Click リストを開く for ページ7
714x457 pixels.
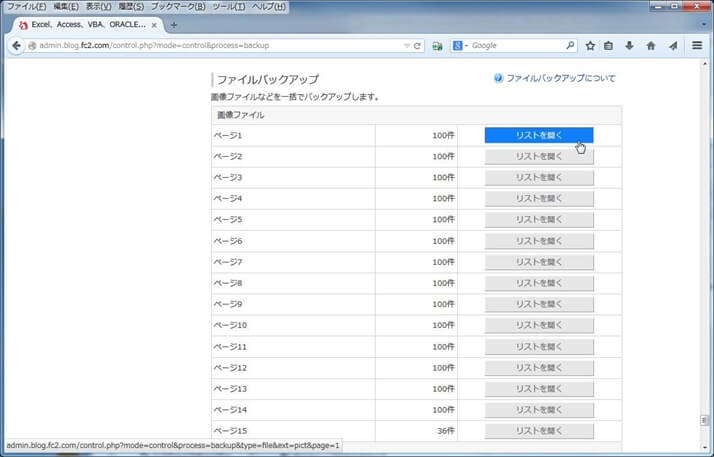point(539,262)
